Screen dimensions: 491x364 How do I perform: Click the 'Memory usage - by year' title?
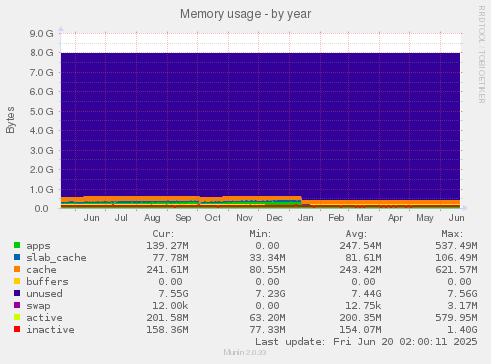(245, 14)
